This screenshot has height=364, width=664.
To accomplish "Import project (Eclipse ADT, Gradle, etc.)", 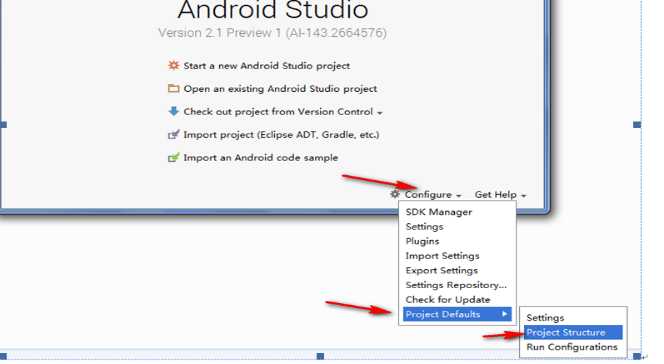I will pyautogui.click(x=281, y=135).
